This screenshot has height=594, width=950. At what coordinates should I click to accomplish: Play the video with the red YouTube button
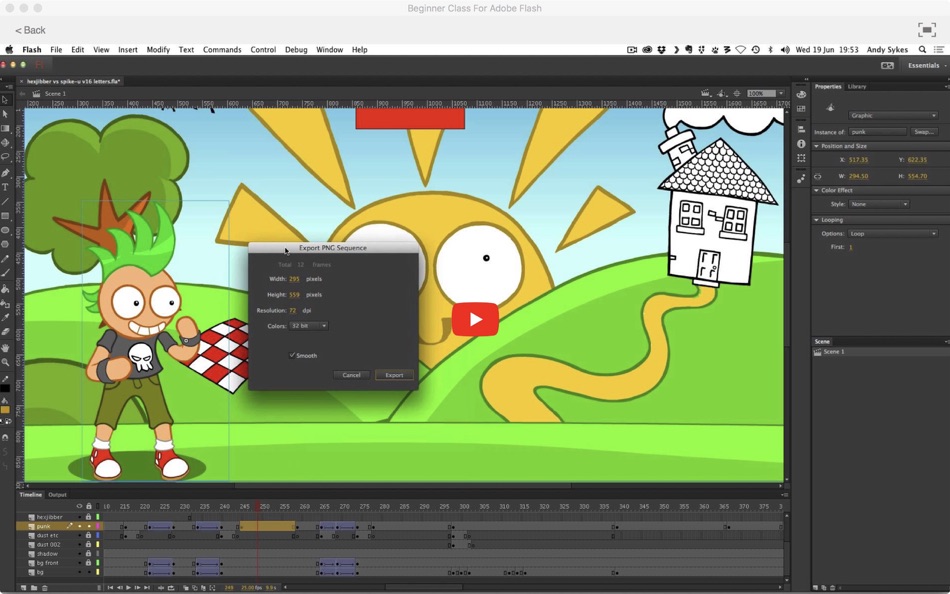coord(475,319)
